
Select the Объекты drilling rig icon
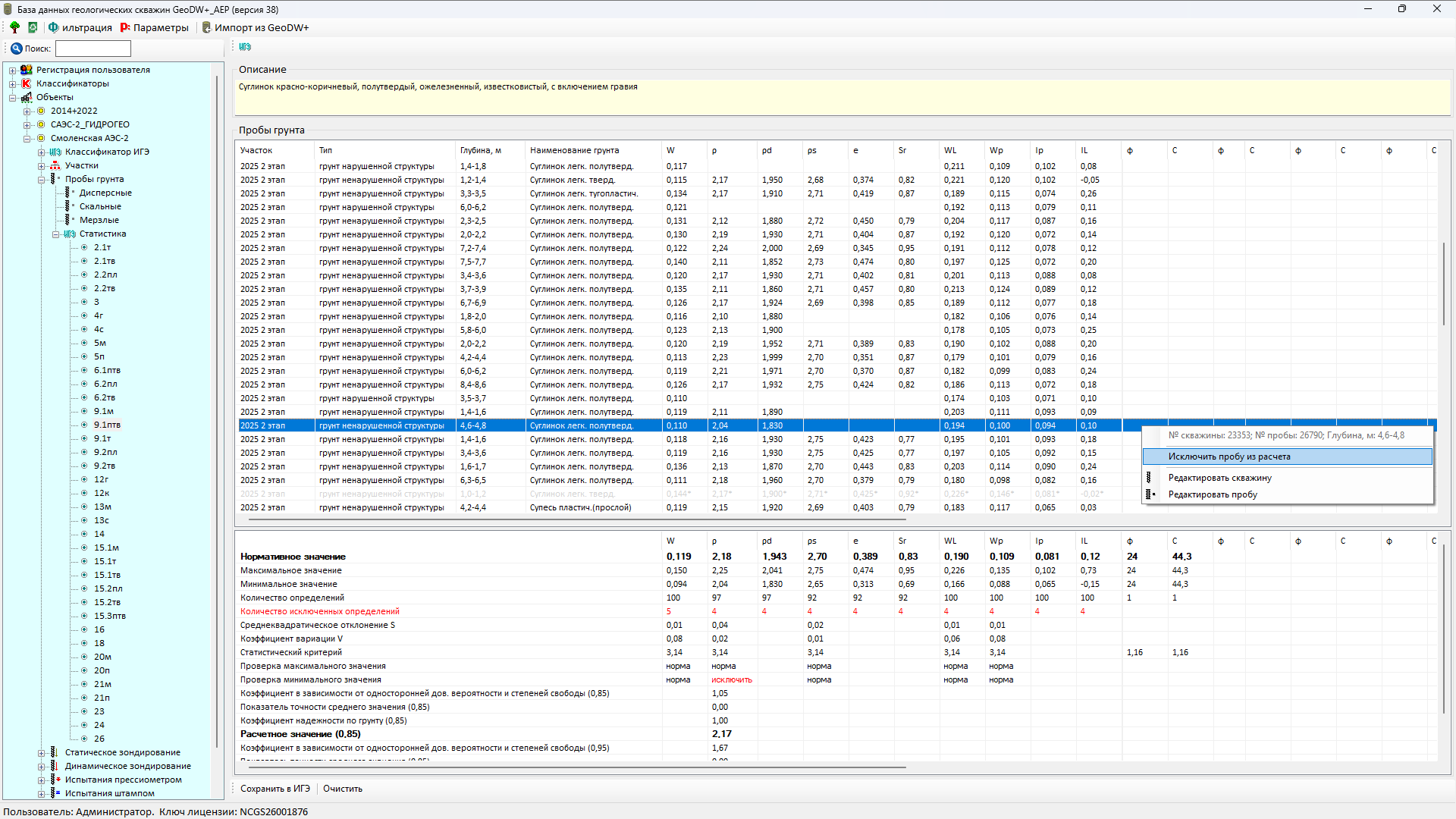click(x=27, y=97)
